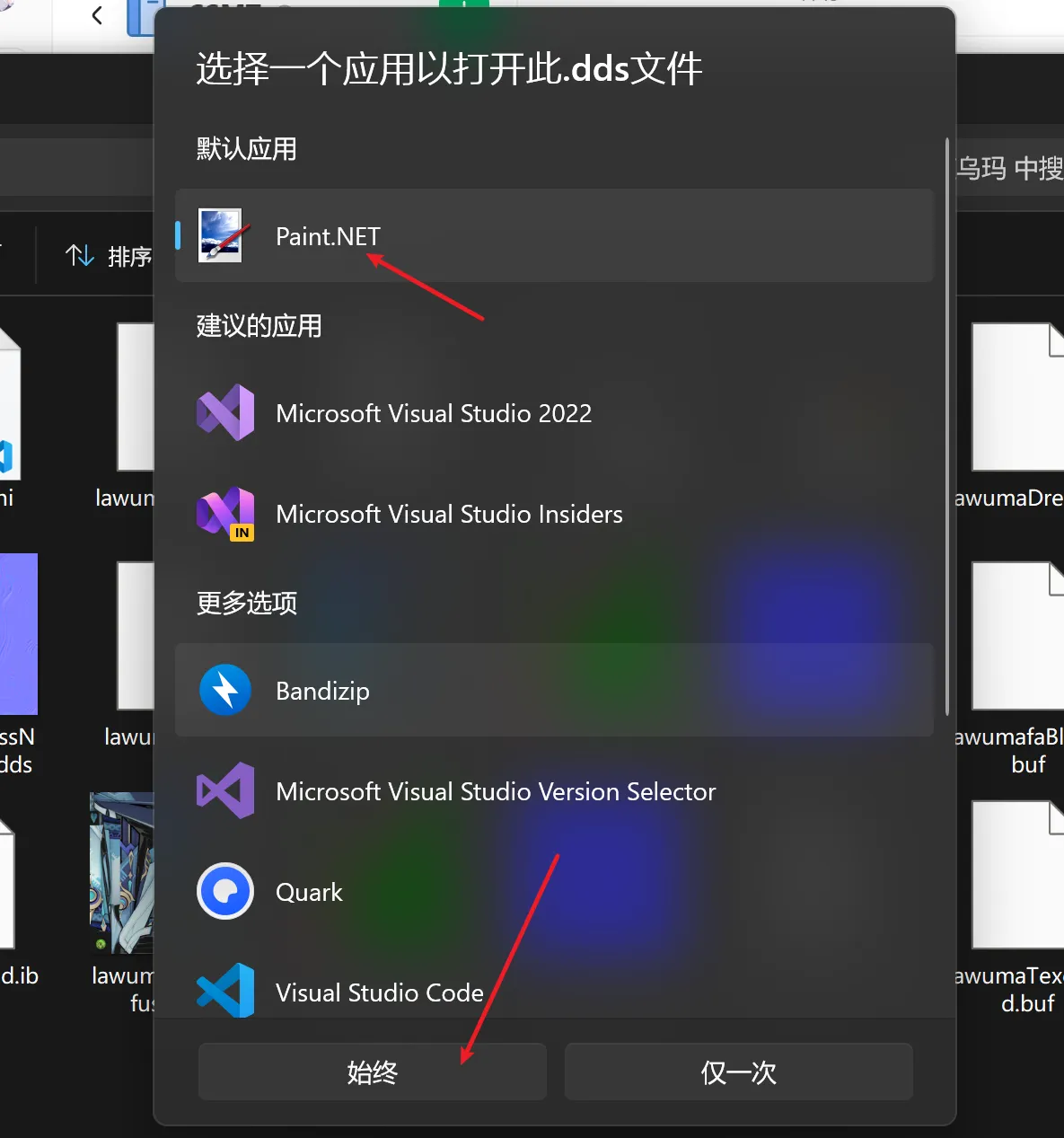Click the Visual Studio Code icon
The width and height of the screenshot is (1064, 1138).
(x=224, y=990)
